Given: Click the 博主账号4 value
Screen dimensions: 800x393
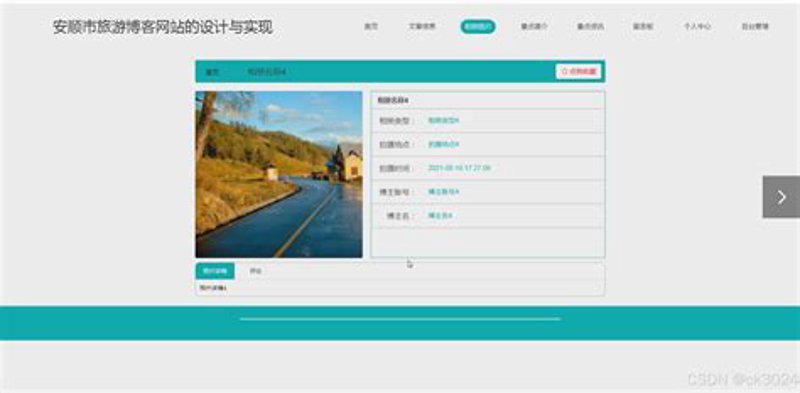Looking at the screenshot, I should pyautogui.click(x=443, y=192).
